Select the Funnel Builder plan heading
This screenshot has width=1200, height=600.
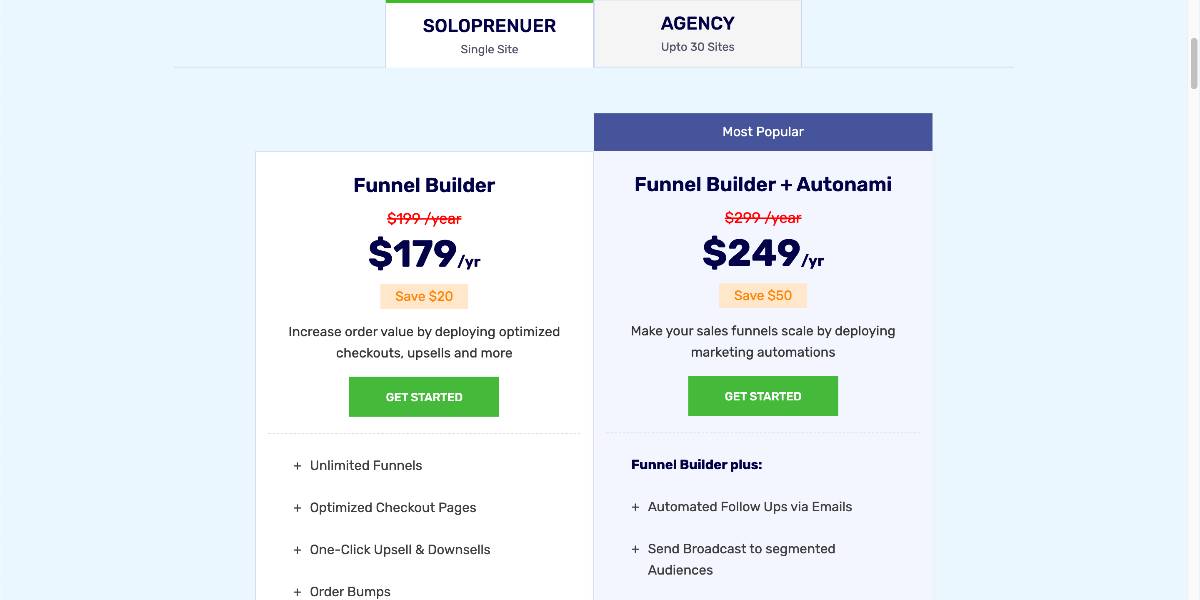424,185
